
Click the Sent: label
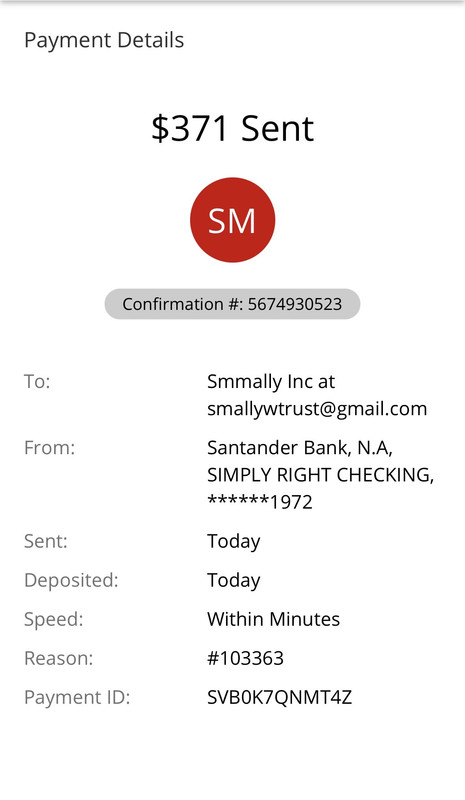(45, 541)
